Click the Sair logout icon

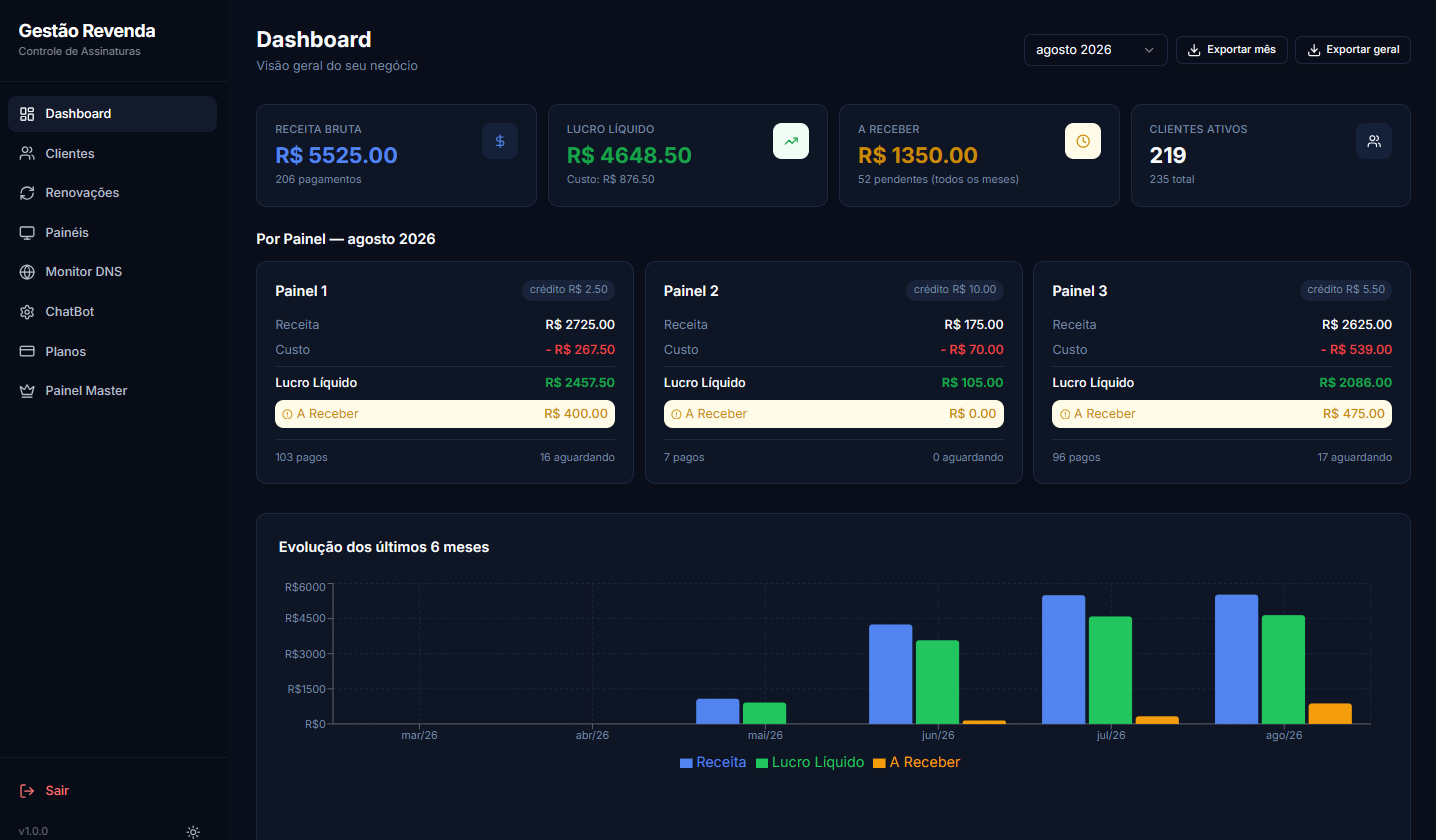click(x=27, y=791)
